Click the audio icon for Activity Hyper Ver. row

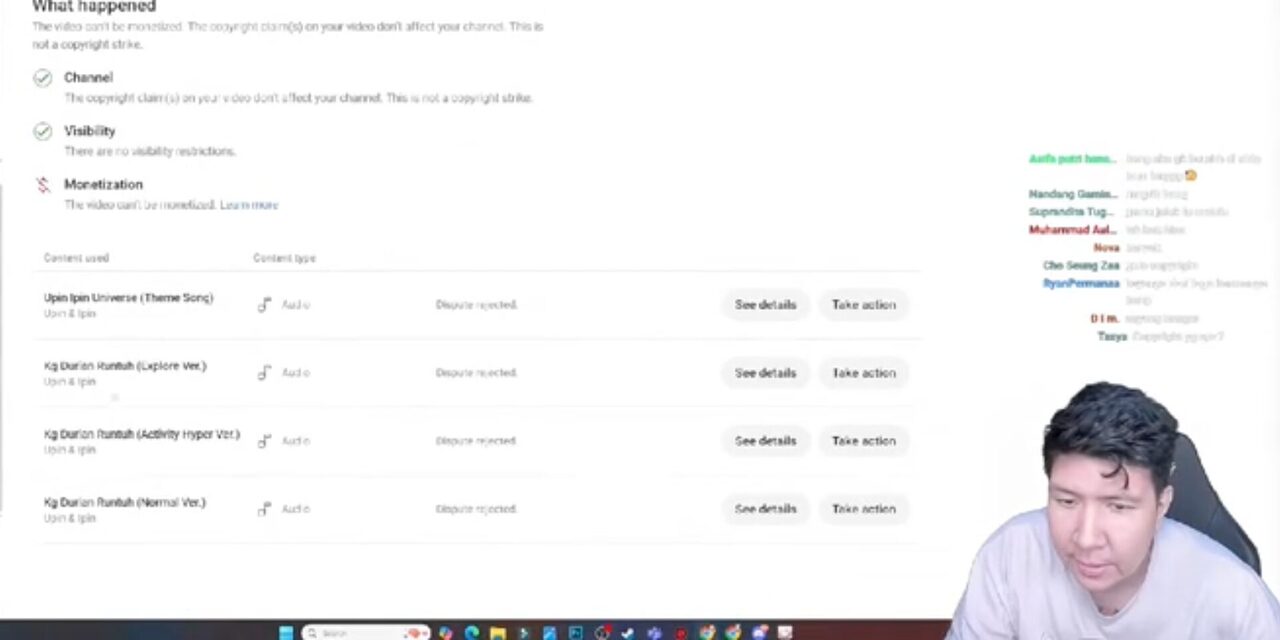coord(264,441)
